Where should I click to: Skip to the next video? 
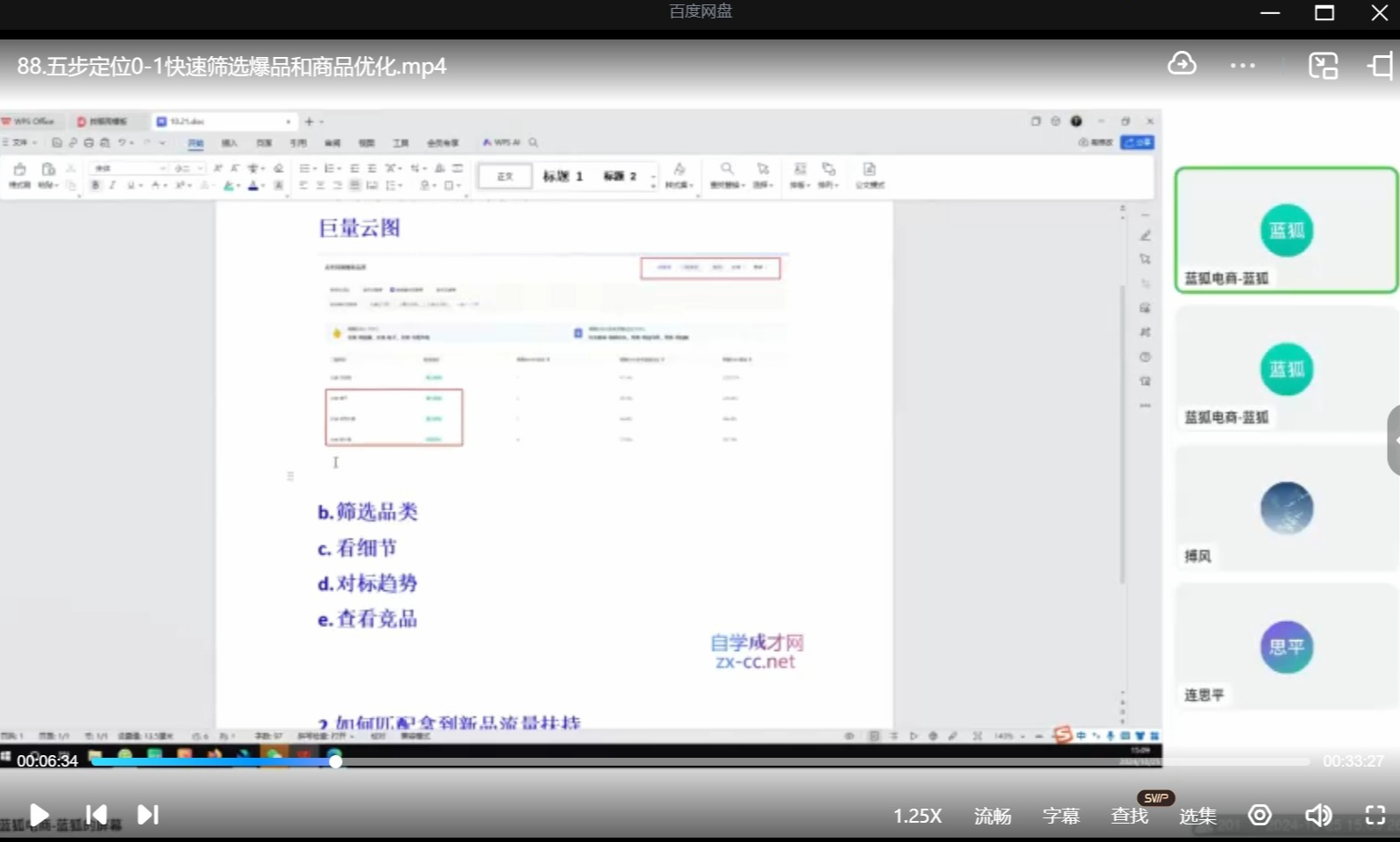(x=148, y=815)
